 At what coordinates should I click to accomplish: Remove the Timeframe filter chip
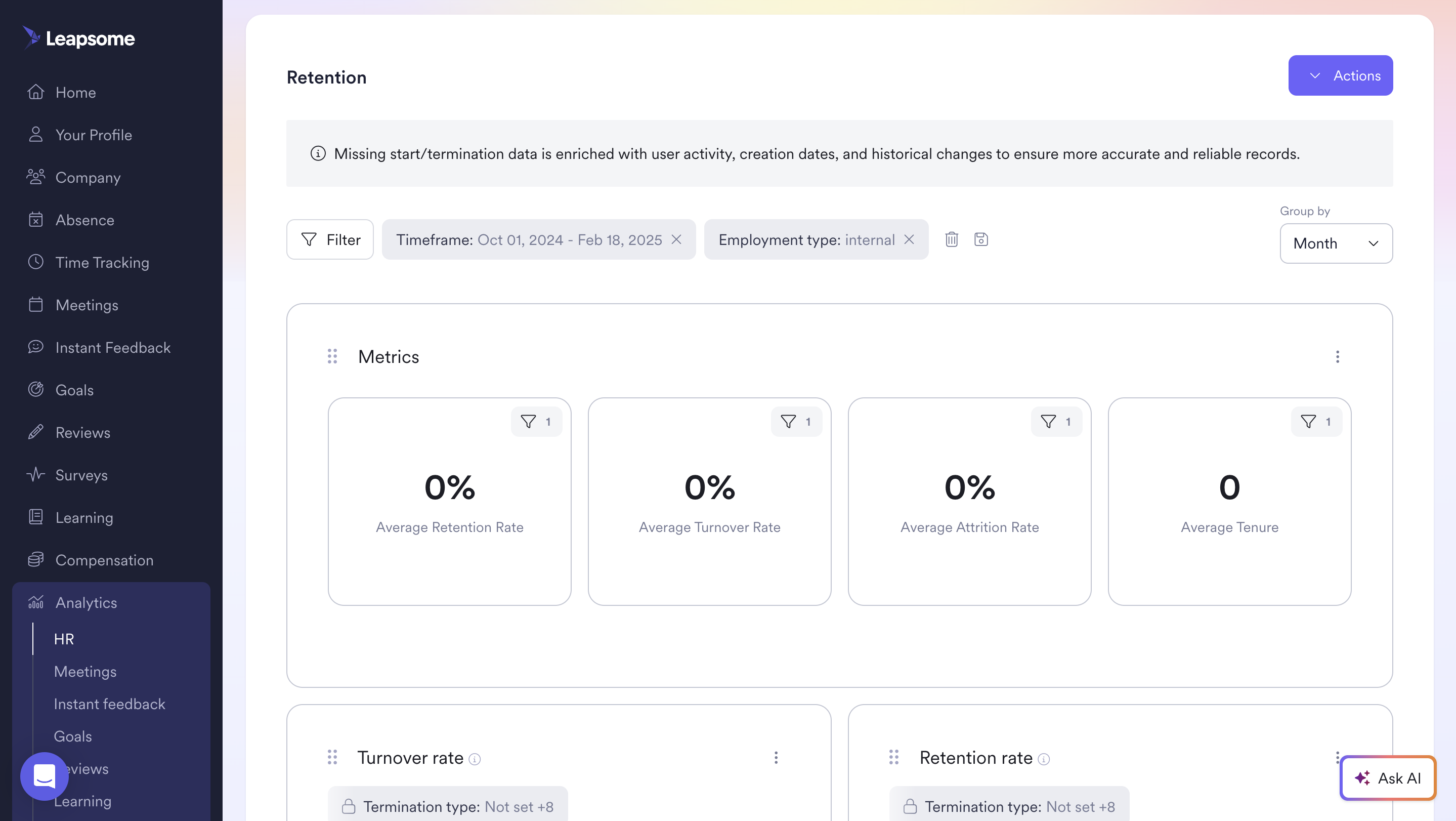[676, 239]
